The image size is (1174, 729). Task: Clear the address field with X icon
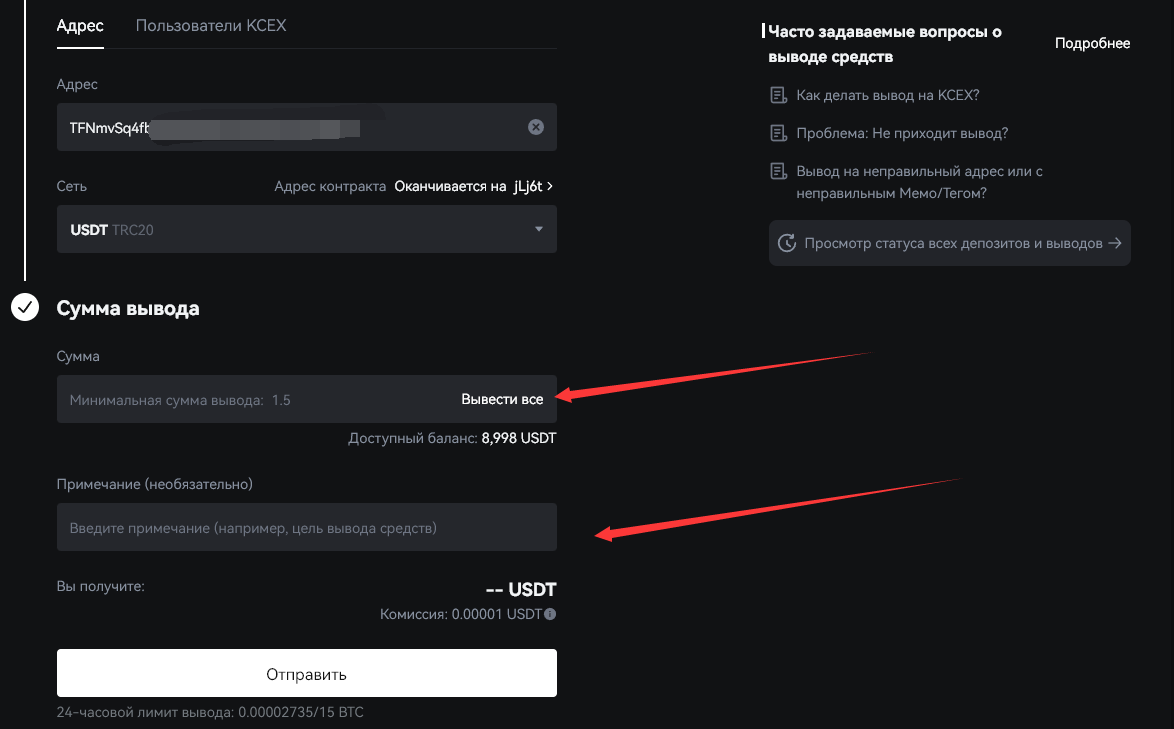[x=536, y=127]
